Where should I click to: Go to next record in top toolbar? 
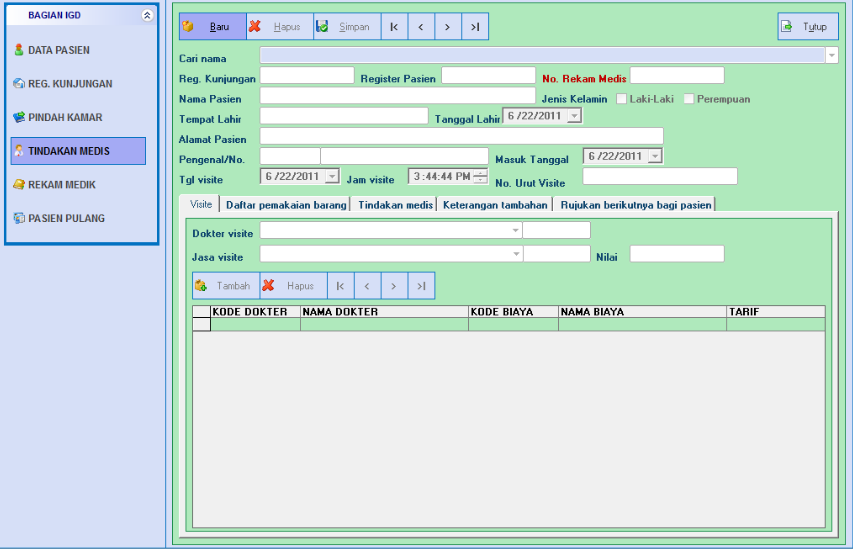tap(448, 27)
